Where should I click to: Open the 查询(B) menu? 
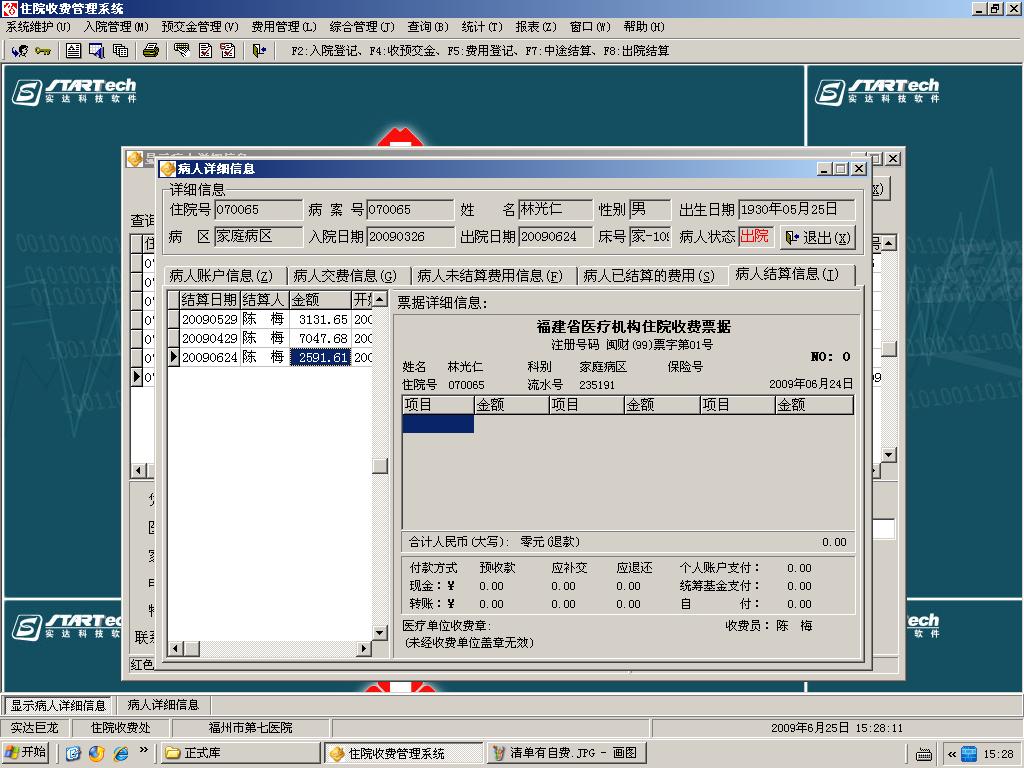click(428, 27)
